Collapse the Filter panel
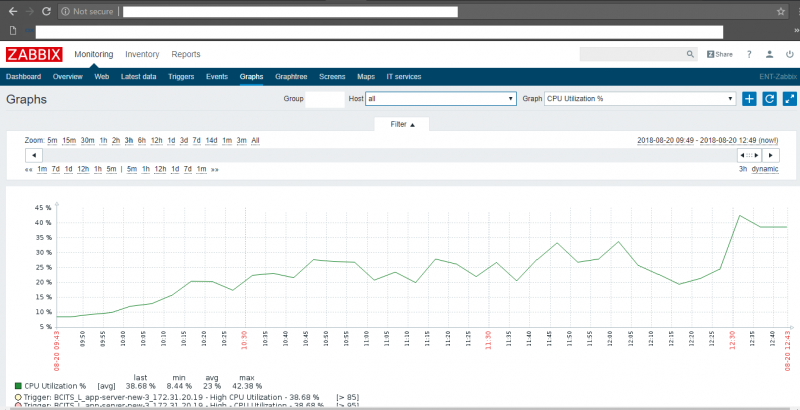800x410 pixels. (403, 124)
